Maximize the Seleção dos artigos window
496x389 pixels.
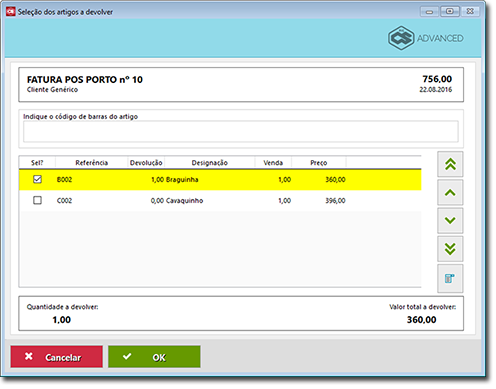pos(450,12)
